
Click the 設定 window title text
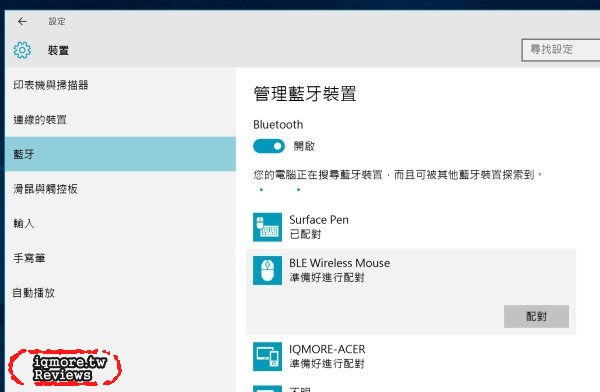pos(57,21)
